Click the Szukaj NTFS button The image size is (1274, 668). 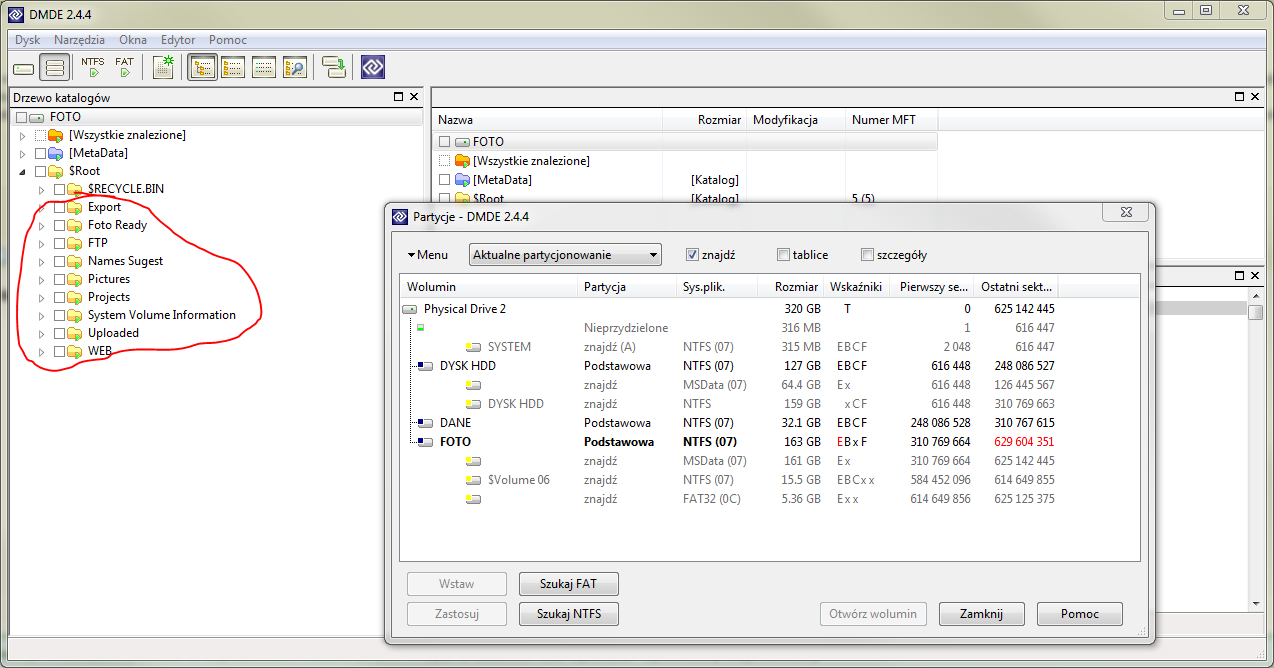click(569, 614)
